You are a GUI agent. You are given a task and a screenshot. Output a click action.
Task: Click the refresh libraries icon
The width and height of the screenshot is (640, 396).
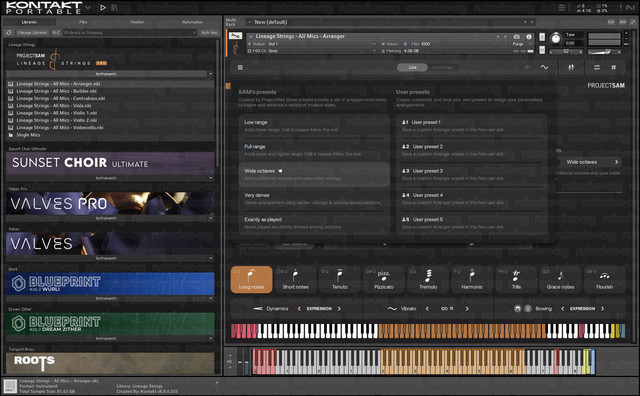(x=9, y=32)
